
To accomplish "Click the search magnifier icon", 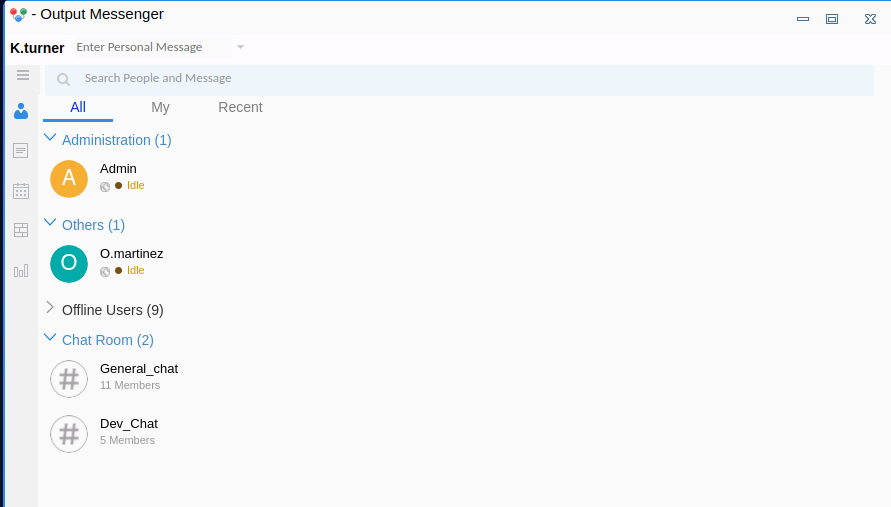I will point(64,79).
